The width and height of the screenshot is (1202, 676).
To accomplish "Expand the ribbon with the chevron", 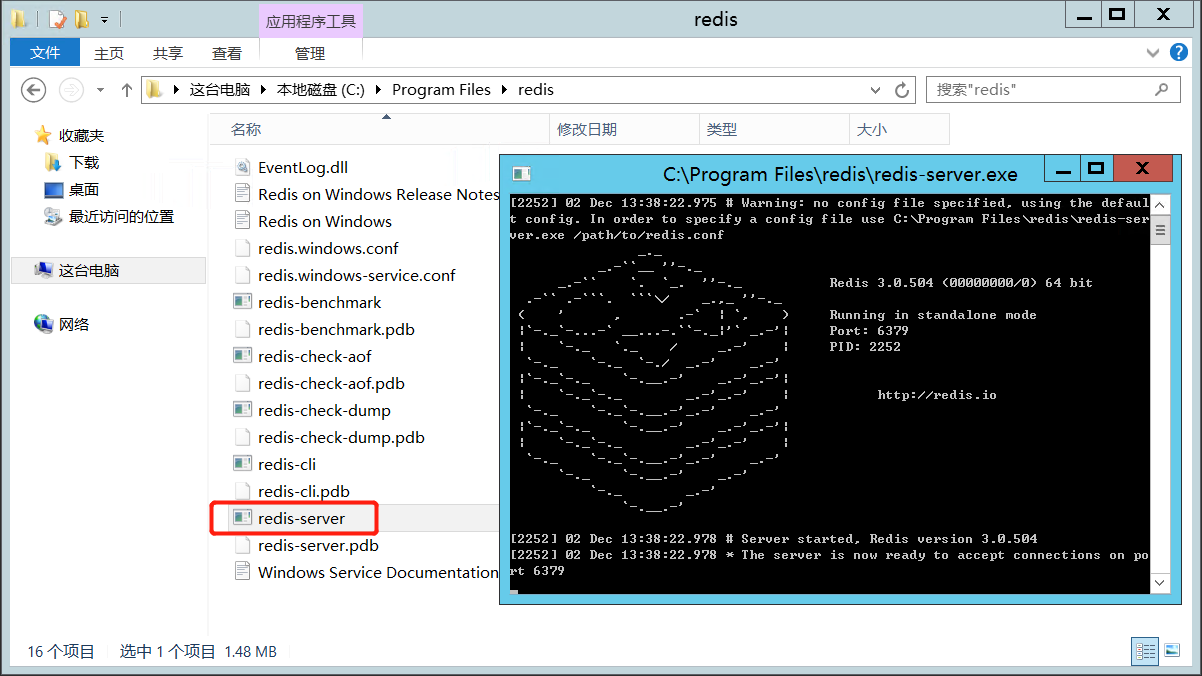I will tap(1152, 53).
